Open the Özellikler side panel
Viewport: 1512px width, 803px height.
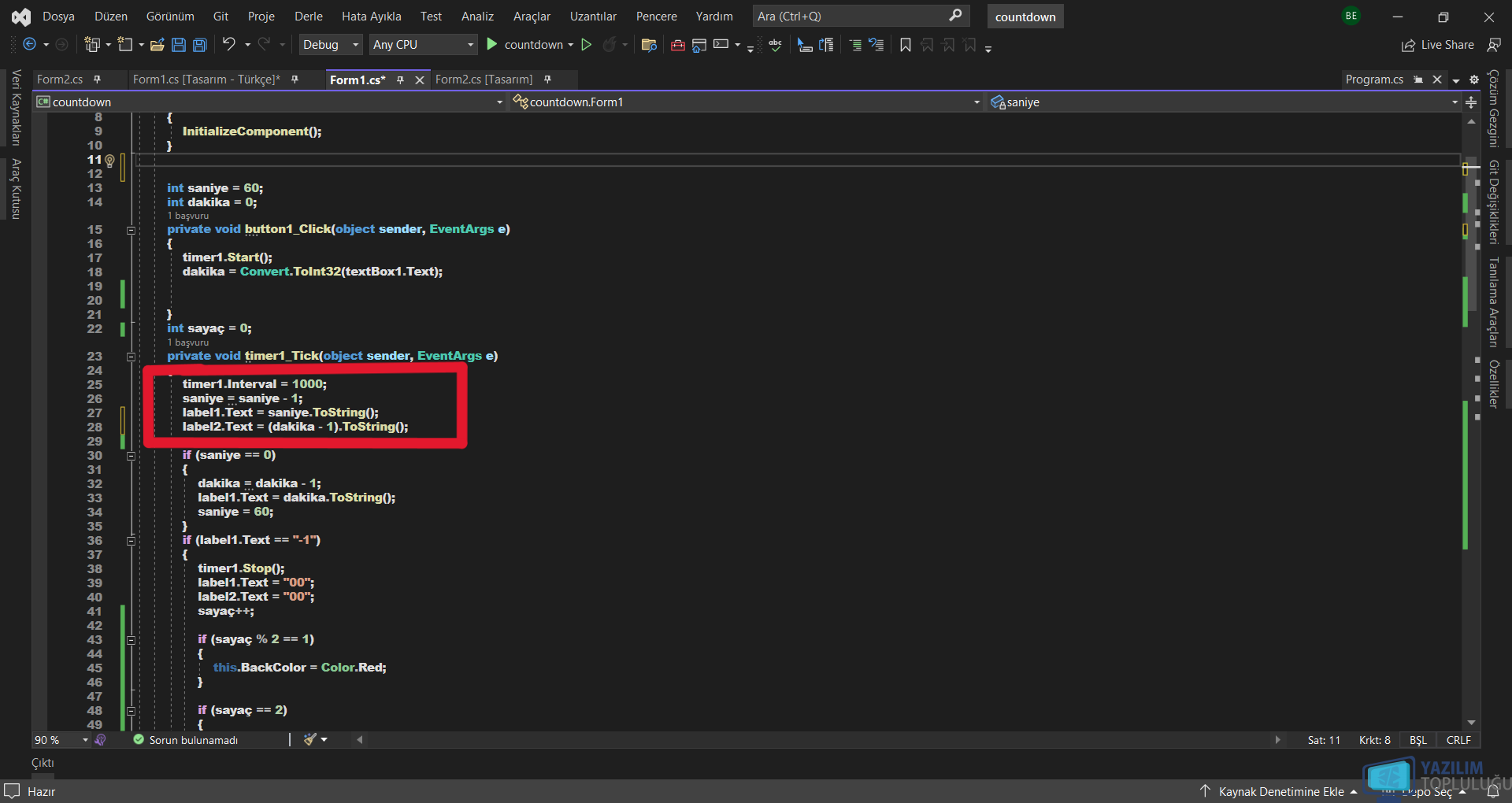coord(1492,384)
